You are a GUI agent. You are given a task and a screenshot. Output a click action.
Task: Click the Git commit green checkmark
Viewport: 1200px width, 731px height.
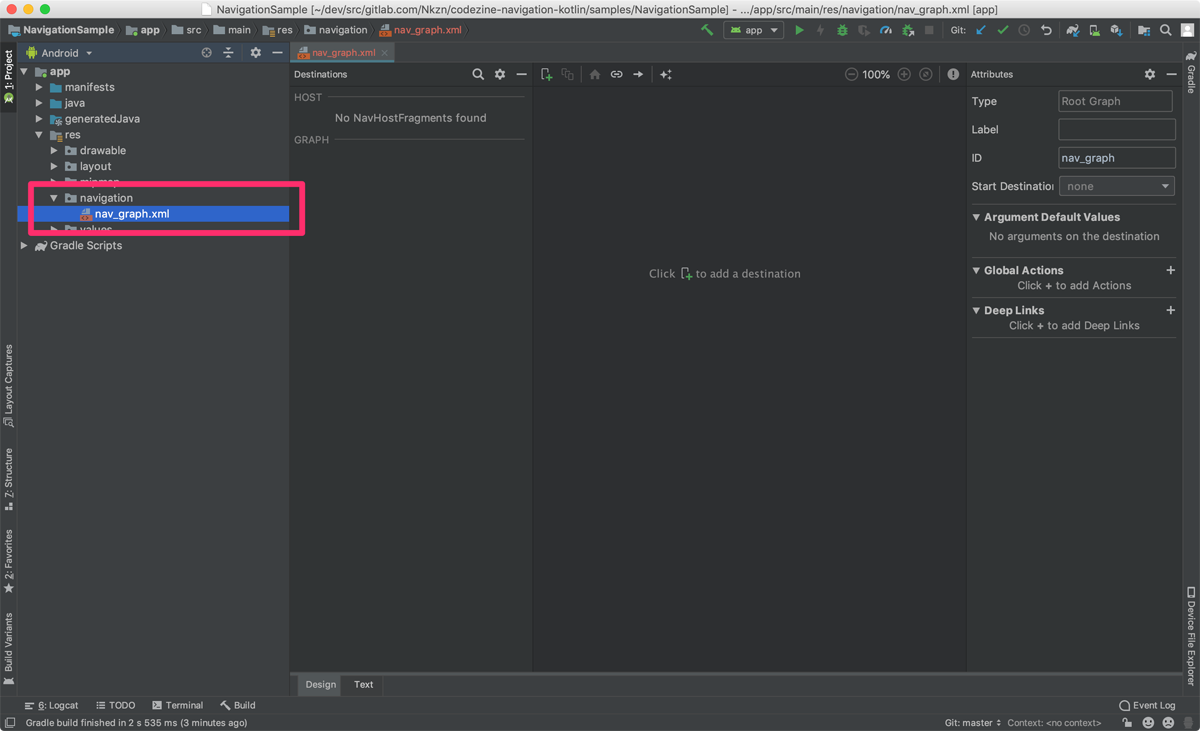[1003, 30]
